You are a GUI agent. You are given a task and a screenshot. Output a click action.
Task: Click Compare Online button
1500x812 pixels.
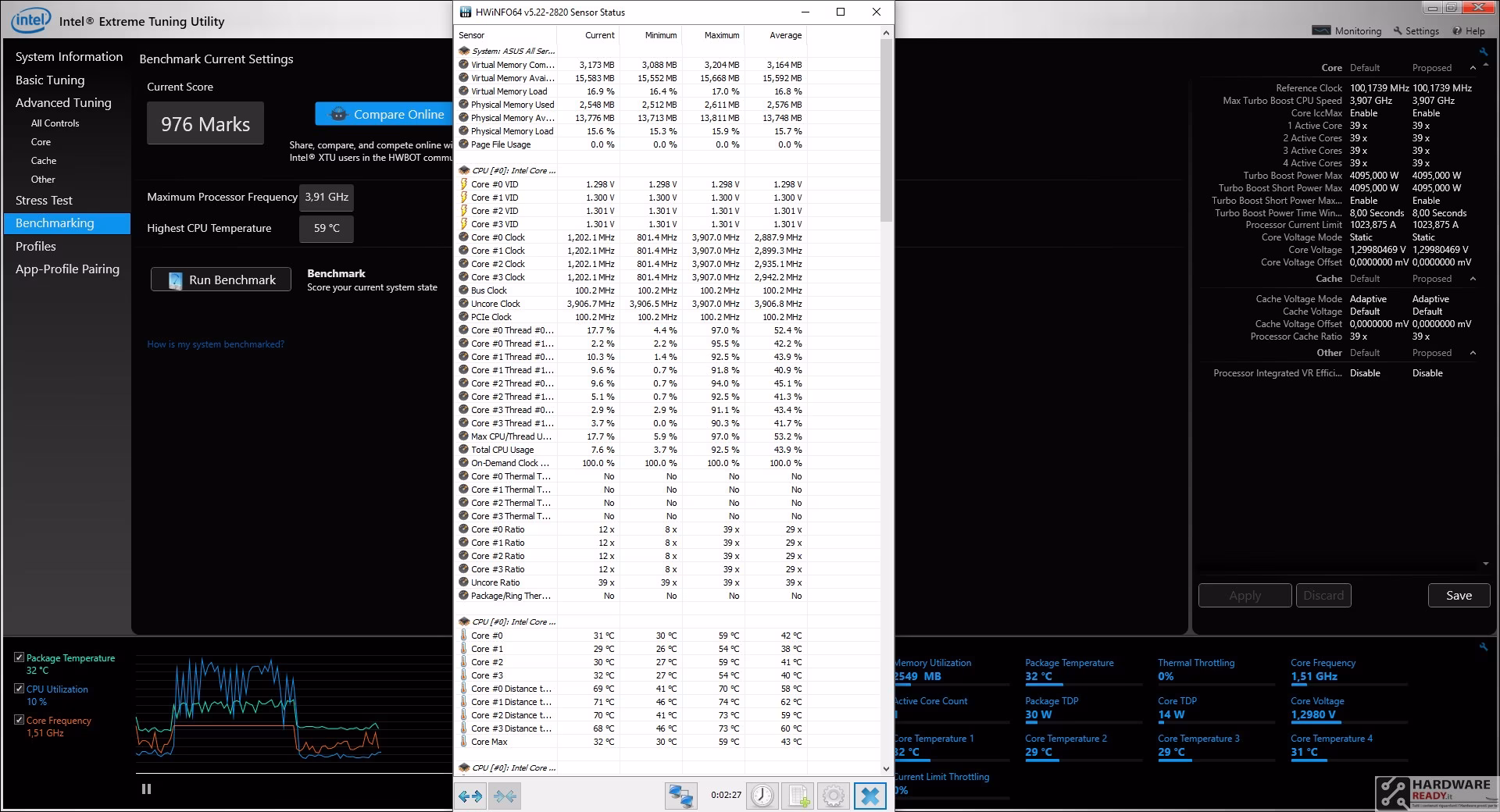pos(384,114)
